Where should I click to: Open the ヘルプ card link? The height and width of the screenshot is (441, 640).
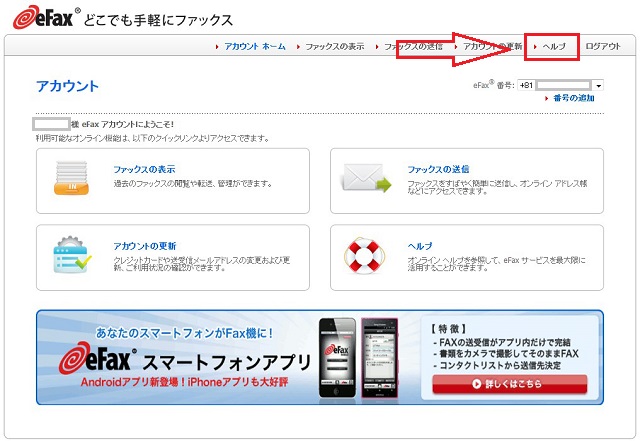(420, 246)
